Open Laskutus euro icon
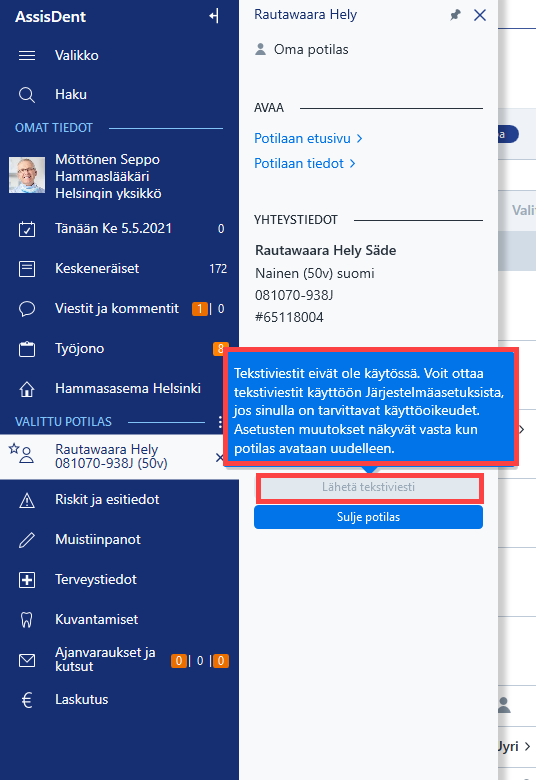536x780 pixels. [x=27, y=700]
